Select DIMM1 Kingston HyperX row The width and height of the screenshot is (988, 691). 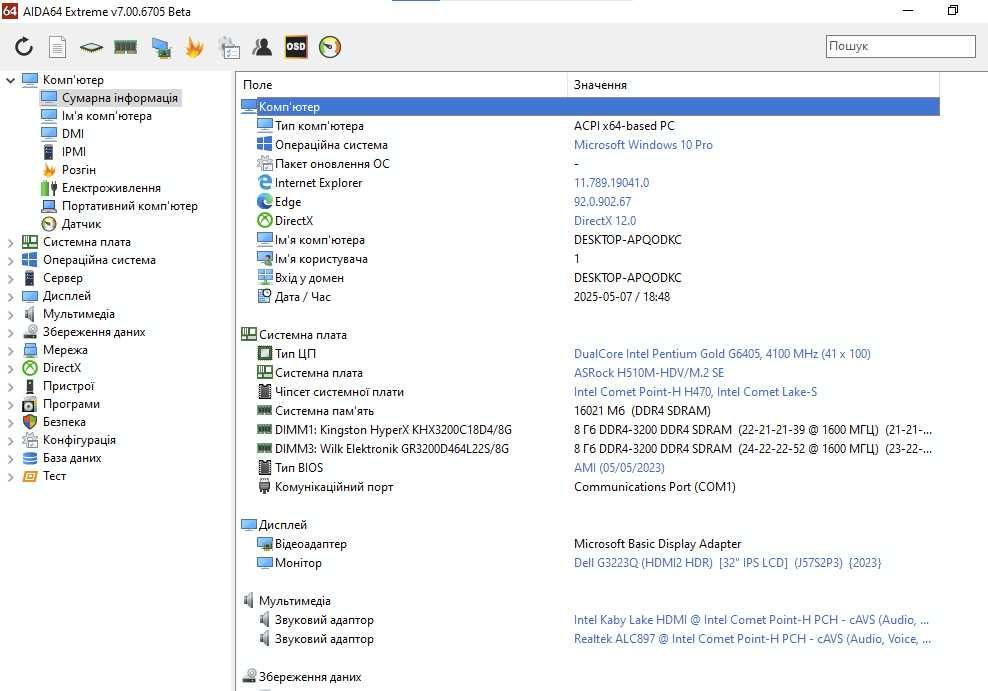[x=590, y=430]
